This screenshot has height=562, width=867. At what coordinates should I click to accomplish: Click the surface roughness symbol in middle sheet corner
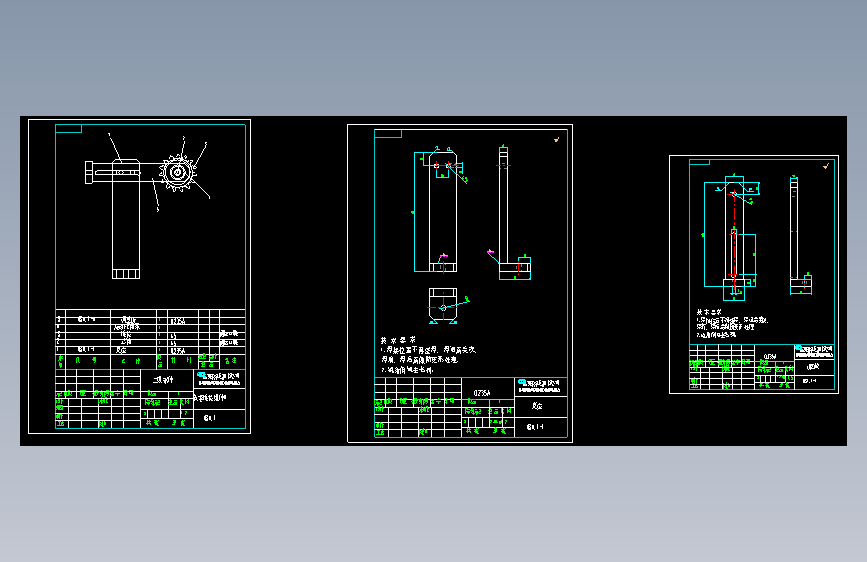[x=556, y=139]
